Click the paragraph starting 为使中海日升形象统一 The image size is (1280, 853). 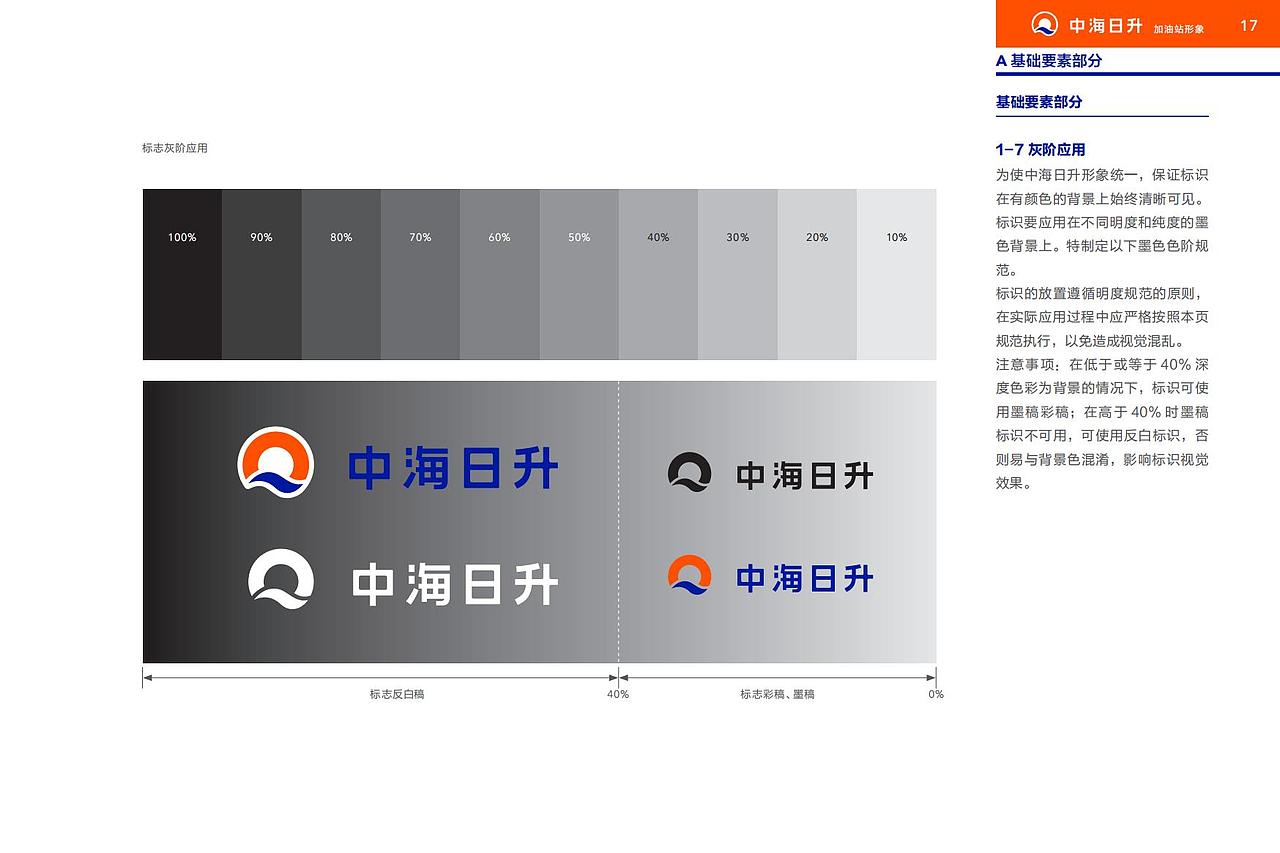pyautogui.click(x=1102, y=222)
